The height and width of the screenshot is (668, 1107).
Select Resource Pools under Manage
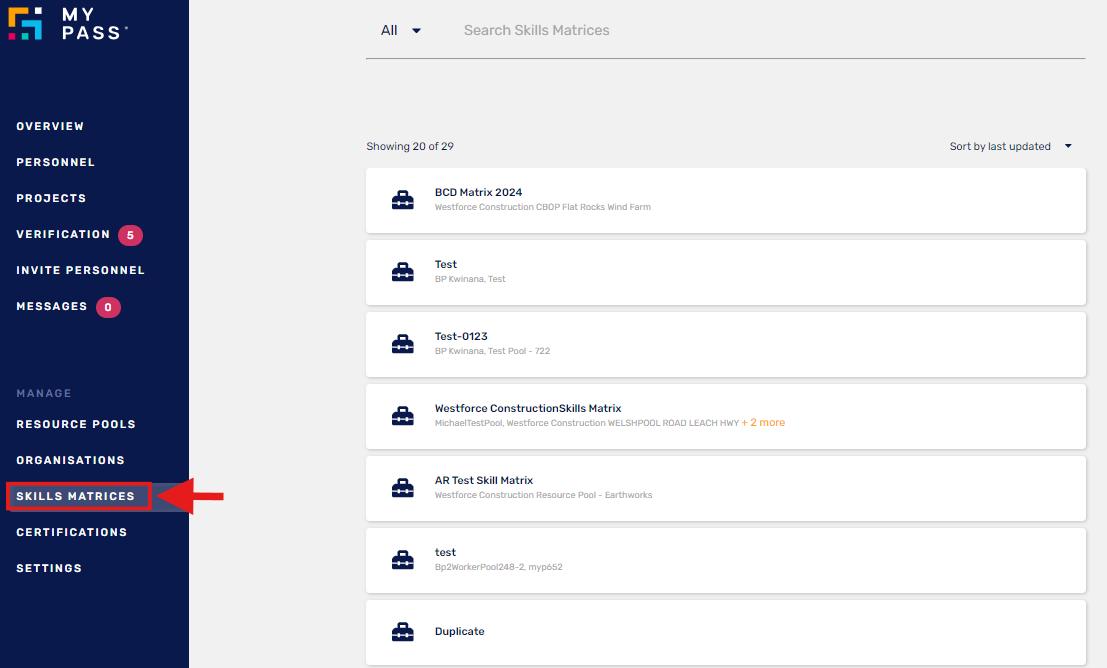point(76,424)
